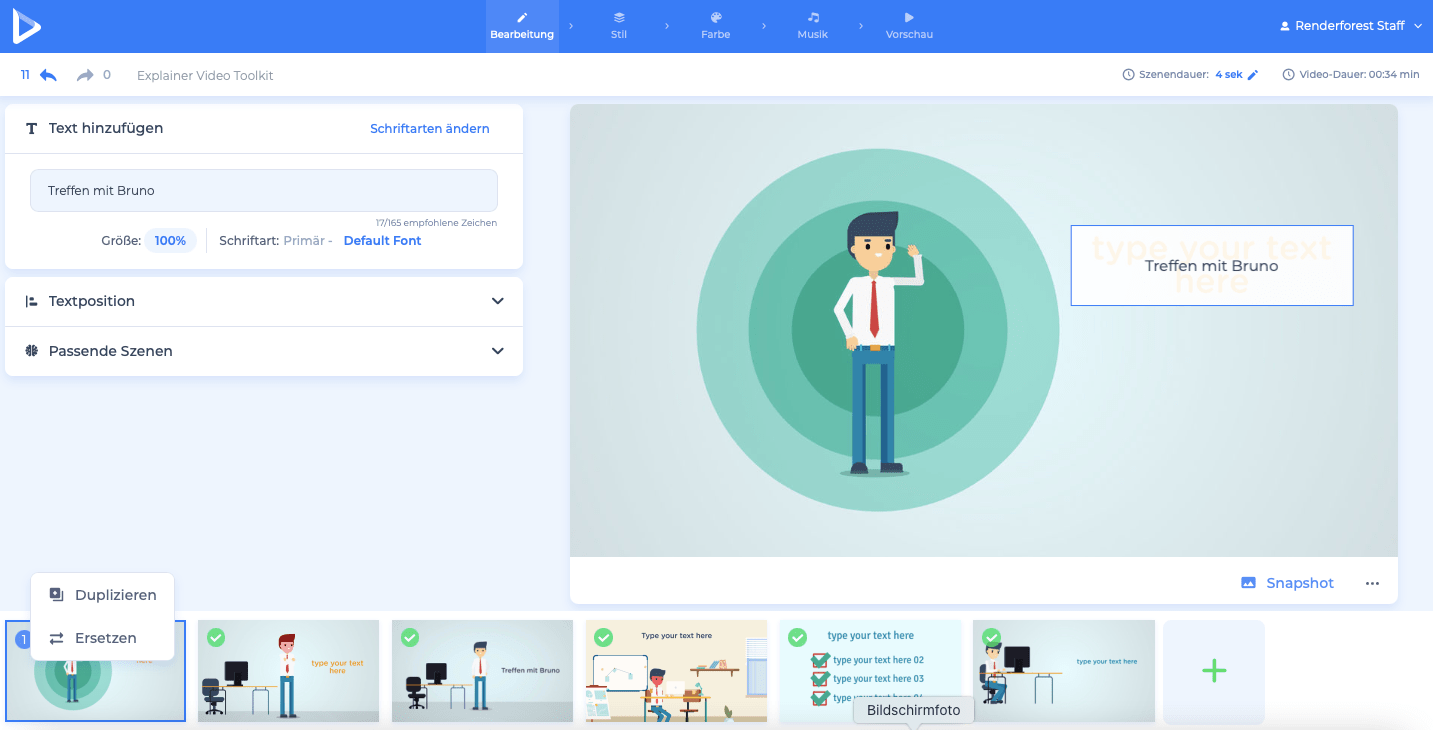Add a new scene with plus icon
Screen dimensions: 1433x730
tap(1213, 671)
